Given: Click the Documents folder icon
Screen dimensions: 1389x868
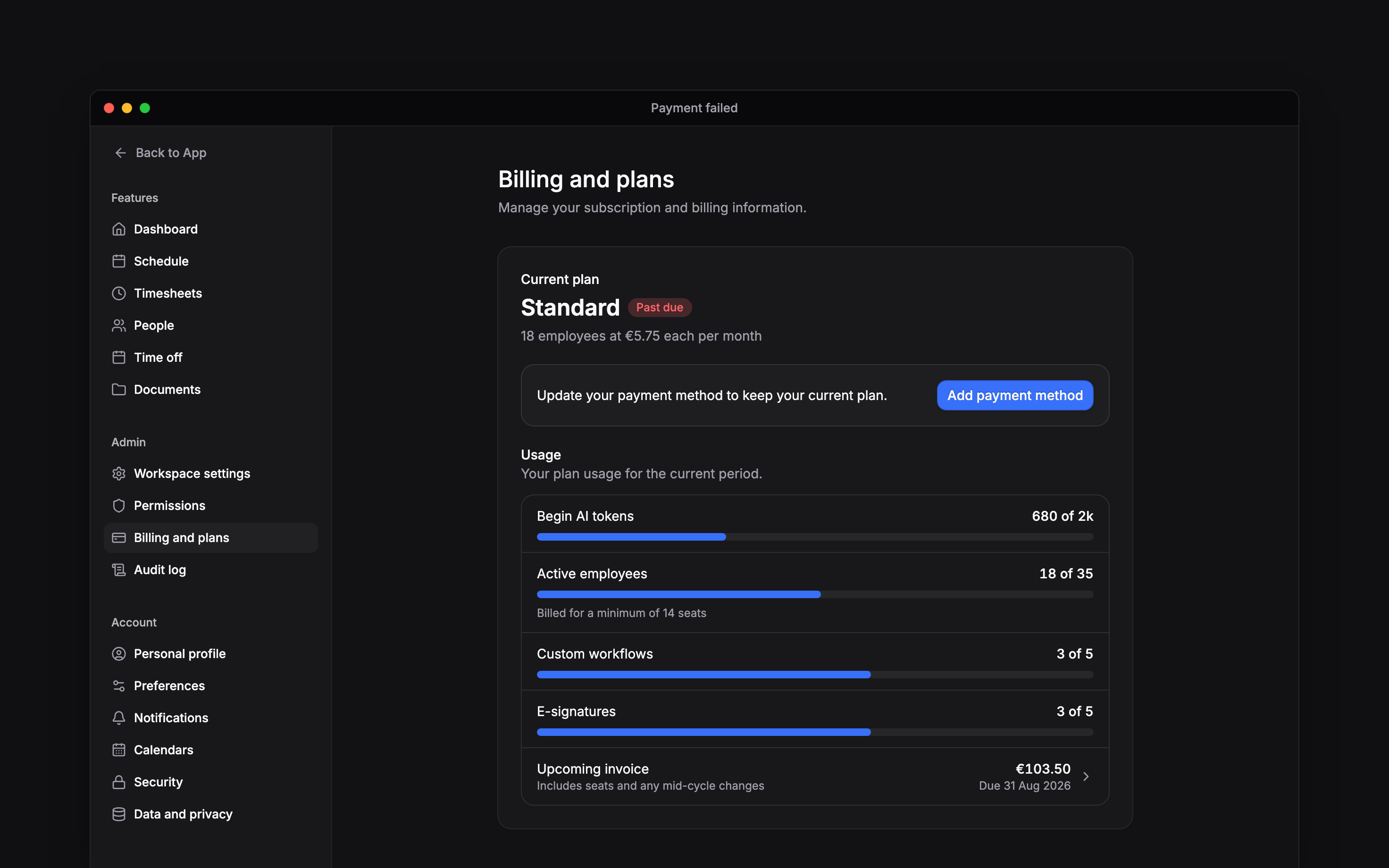Looking at the screenshot, I should tap(119, 390).
